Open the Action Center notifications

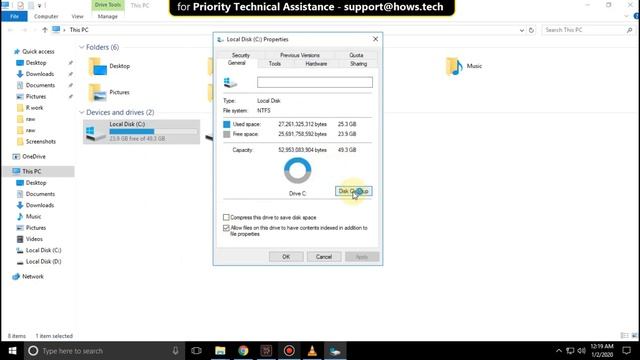[x=627, y=351]
